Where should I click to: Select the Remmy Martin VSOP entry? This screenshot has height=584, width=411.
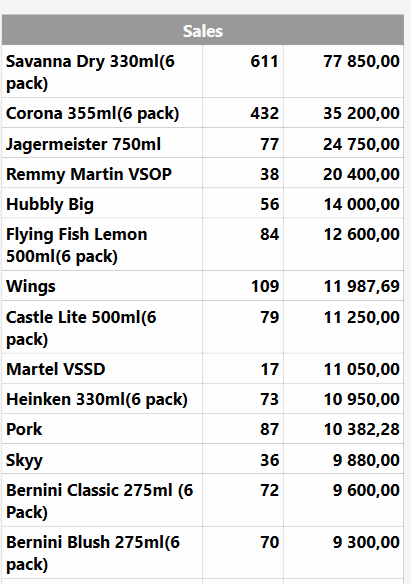[x=203, y=173]
